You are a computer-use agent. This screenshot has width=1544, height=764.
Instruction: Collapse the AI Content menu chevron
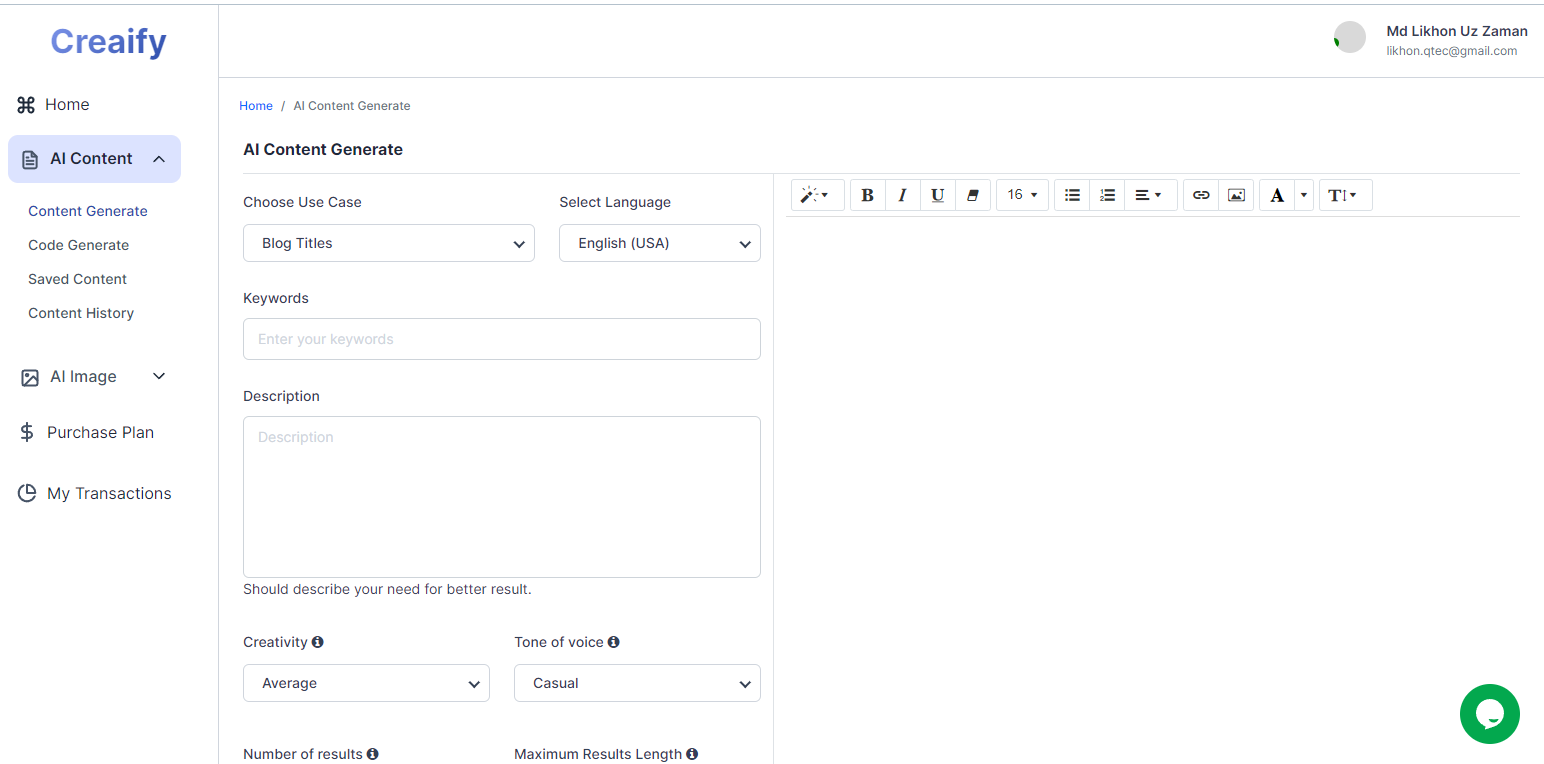coord(159,159)
